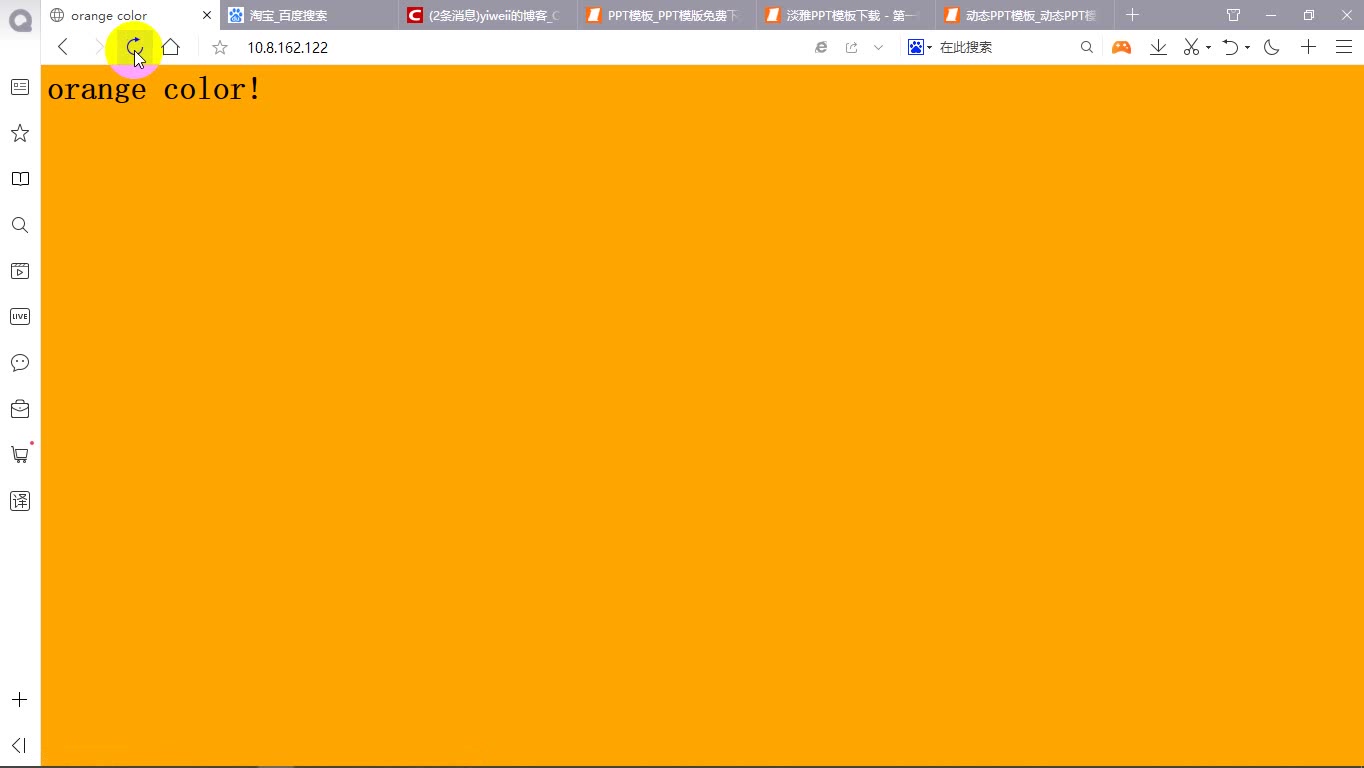Open the favorites star in sidebar
Image resolution: width=1364 pixels, height=768 pixels.
click(x=20, y=133)
